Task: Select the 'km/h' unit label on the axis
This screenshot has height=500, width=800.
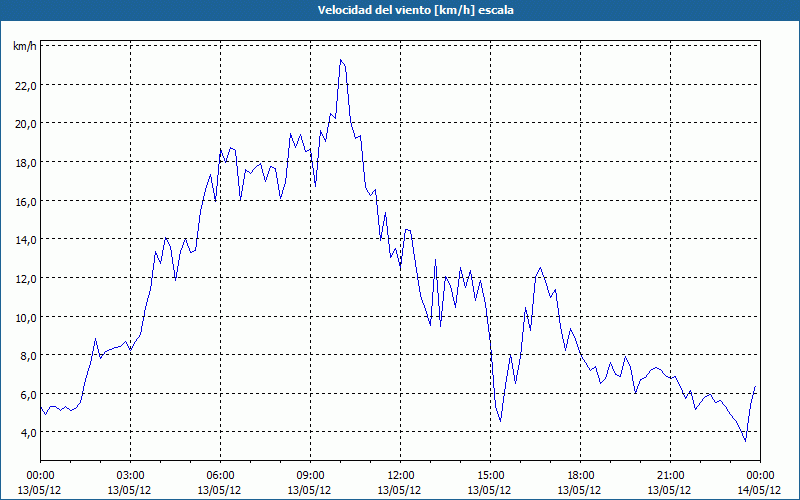Action: (25, 47)
